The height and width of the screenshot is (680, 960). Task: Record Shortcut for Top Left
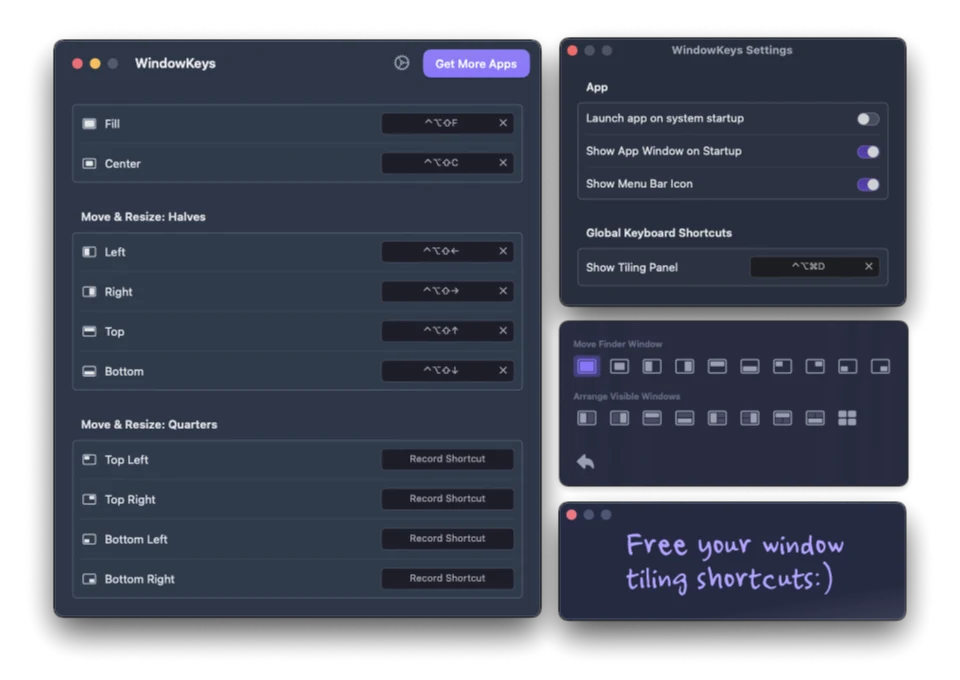click(447, 459)
